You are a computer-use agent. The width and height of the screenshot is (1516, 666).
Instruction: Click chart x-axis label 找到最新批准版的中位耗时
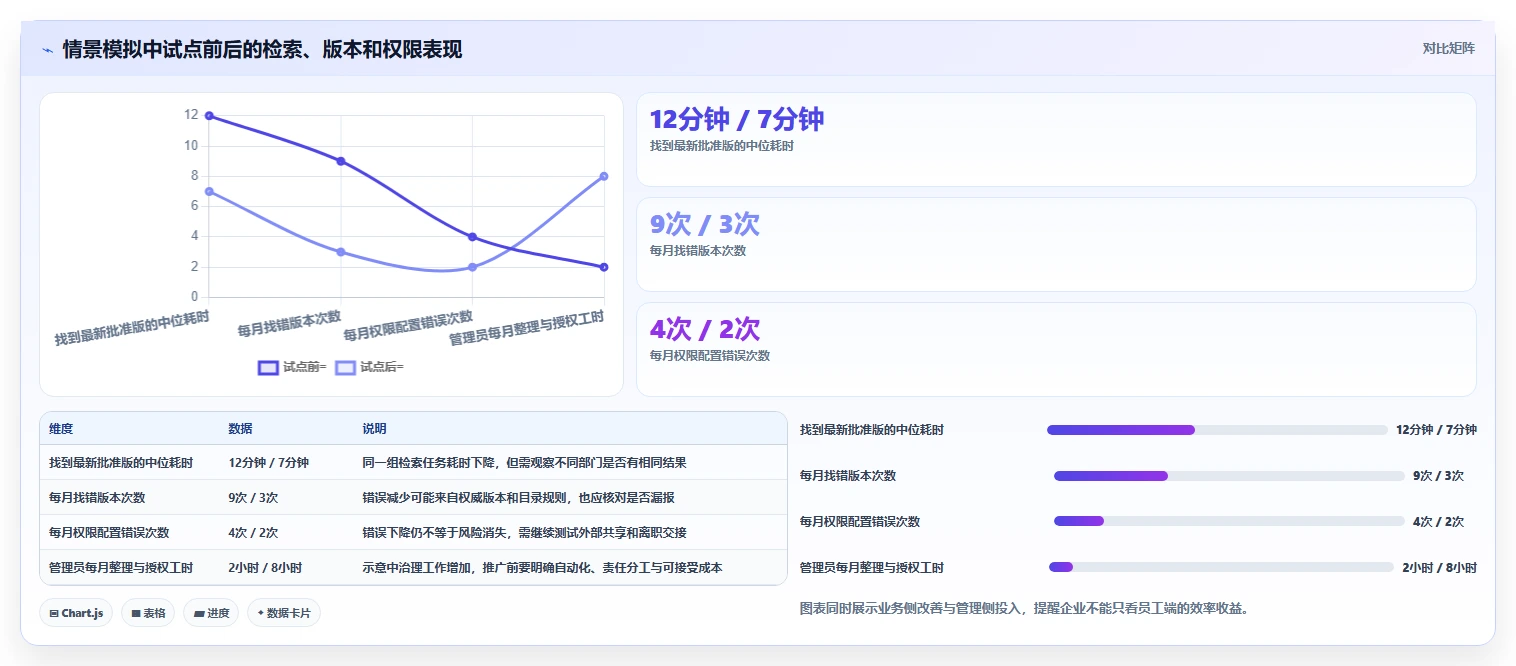132,328
